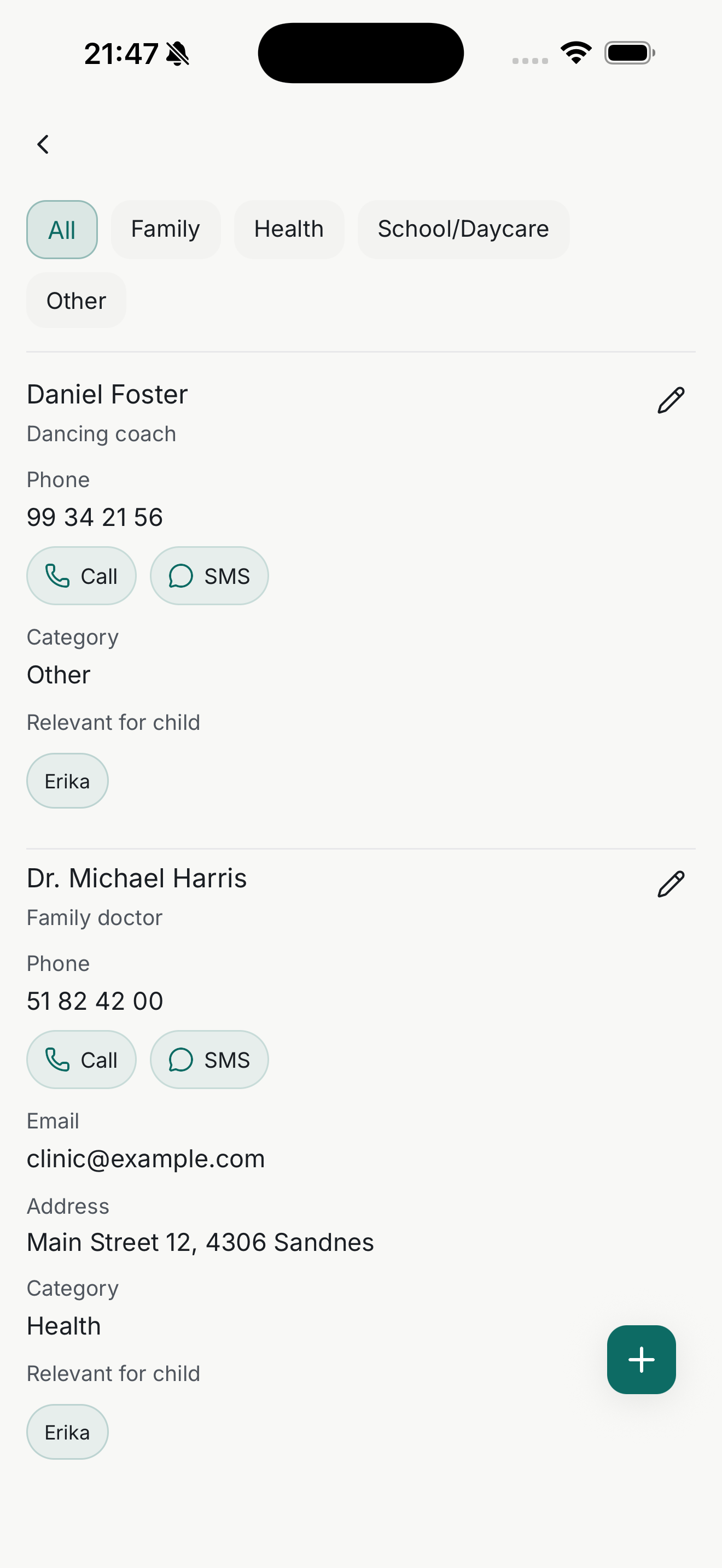Send SMS to Daniel Foster
The width and height of the screenshot is (722, 1568).
[209, 576]
